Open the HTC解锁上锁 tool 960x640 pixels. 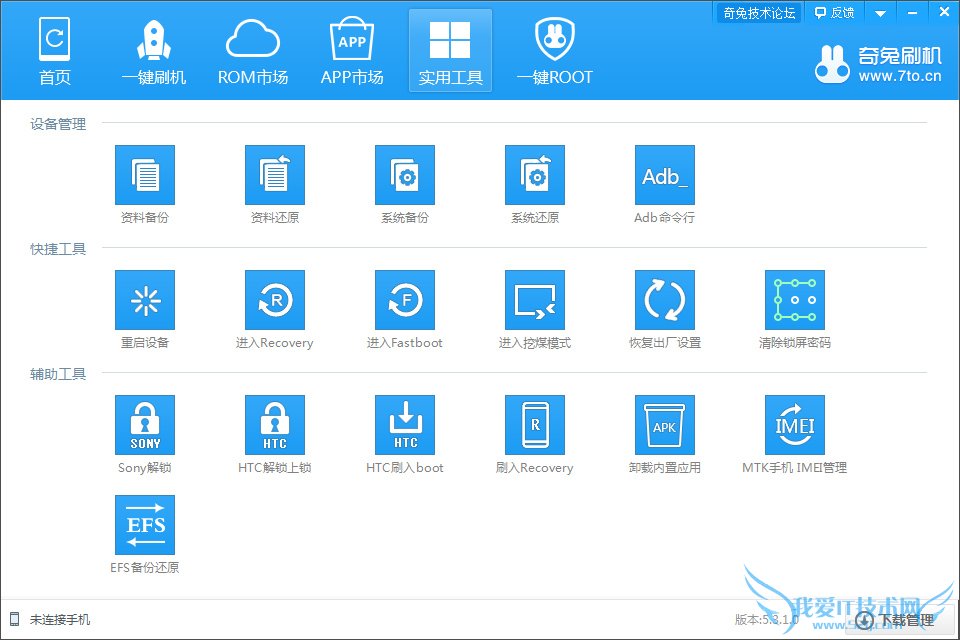pos(275,426)
